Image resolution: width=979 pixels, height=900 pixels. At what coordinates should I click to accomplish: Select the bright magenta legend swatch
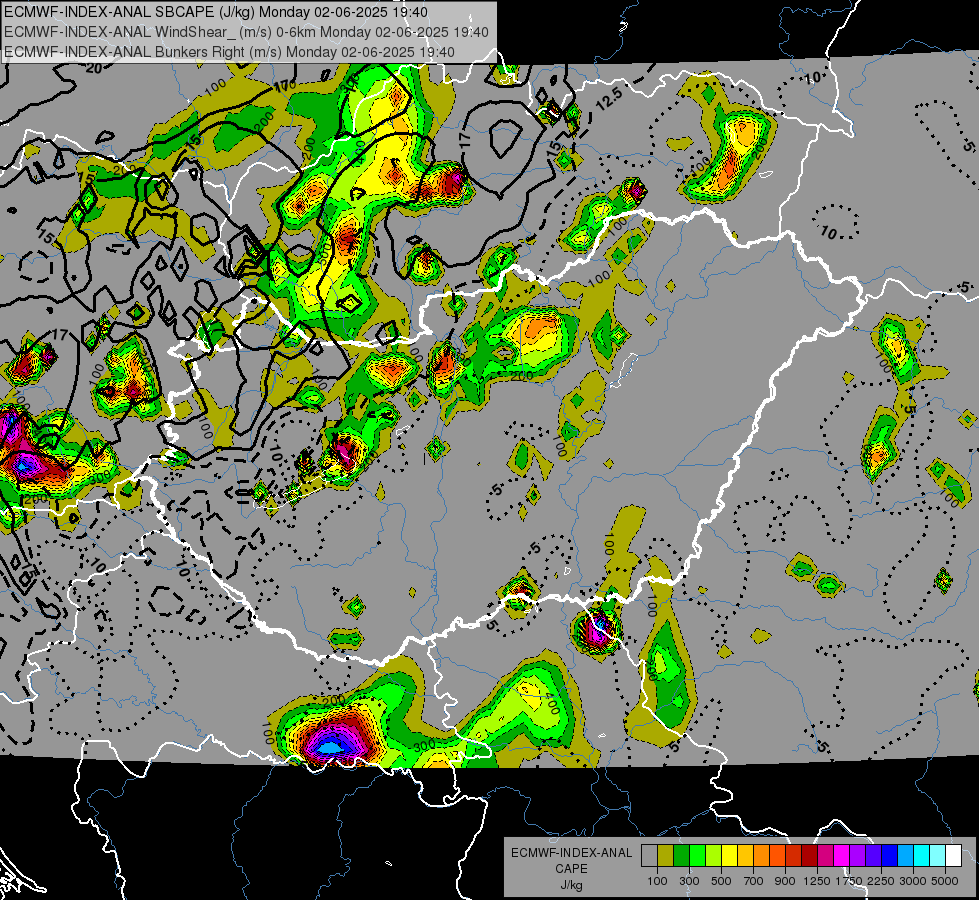click(842, 855)
